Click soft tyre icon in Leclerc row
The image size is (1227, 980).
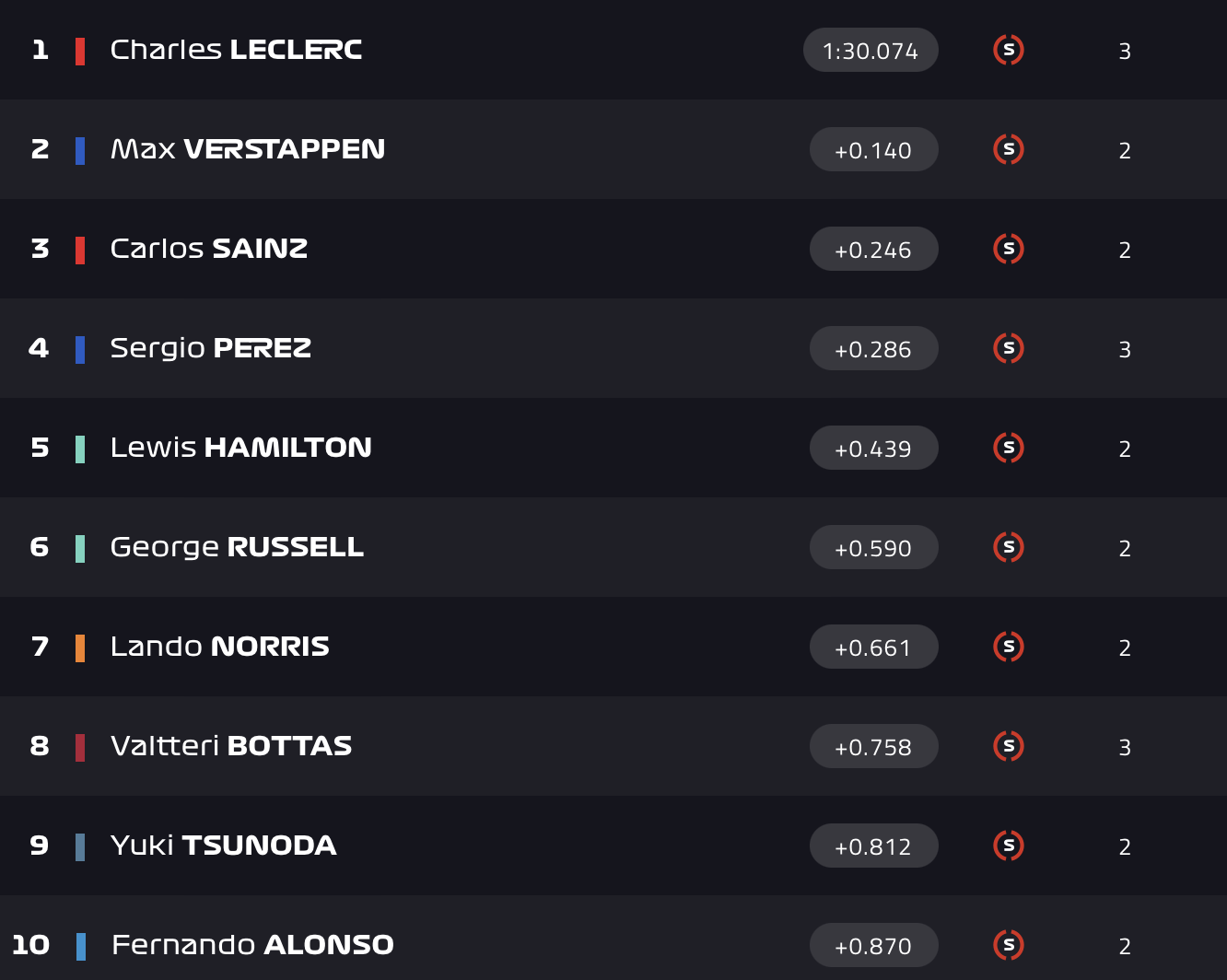coord(1009,50)
